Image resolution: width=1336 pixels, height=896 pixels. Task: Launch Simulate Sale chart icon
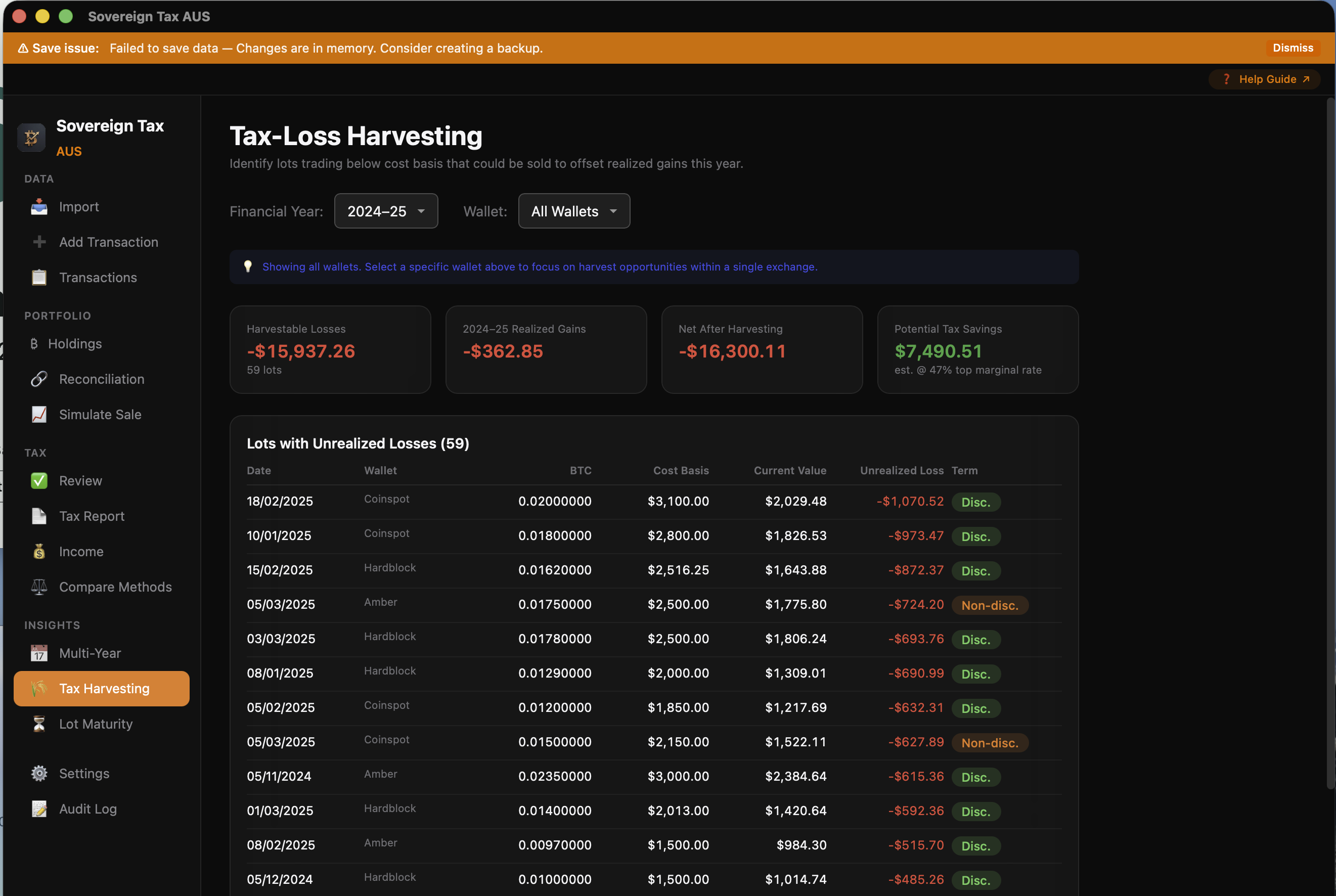click(x=38, y=414)
